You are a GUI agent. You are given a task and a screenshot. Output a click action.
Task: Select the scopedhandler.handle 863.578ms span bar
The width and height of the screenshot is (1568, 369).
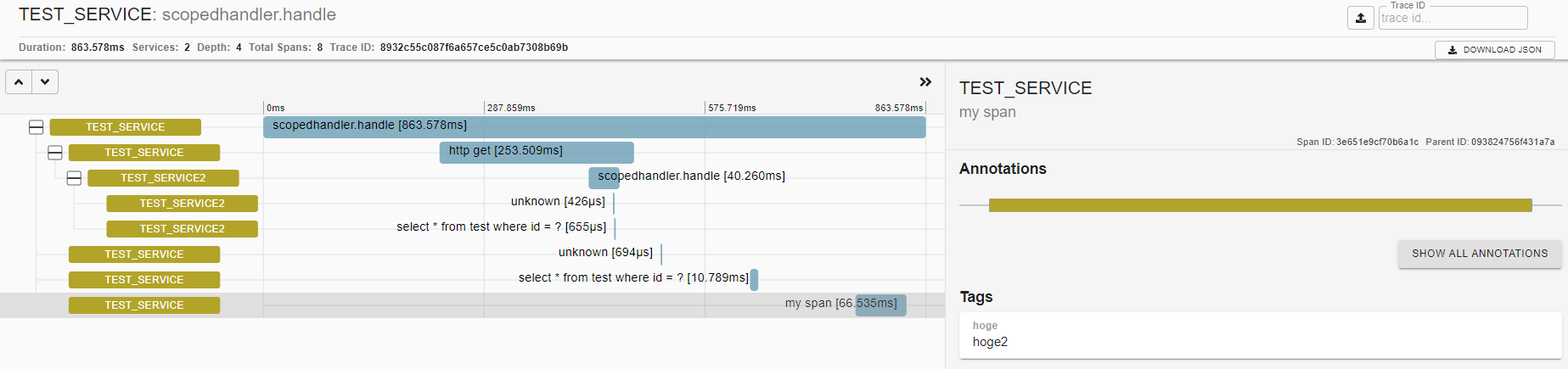point(594,127)
